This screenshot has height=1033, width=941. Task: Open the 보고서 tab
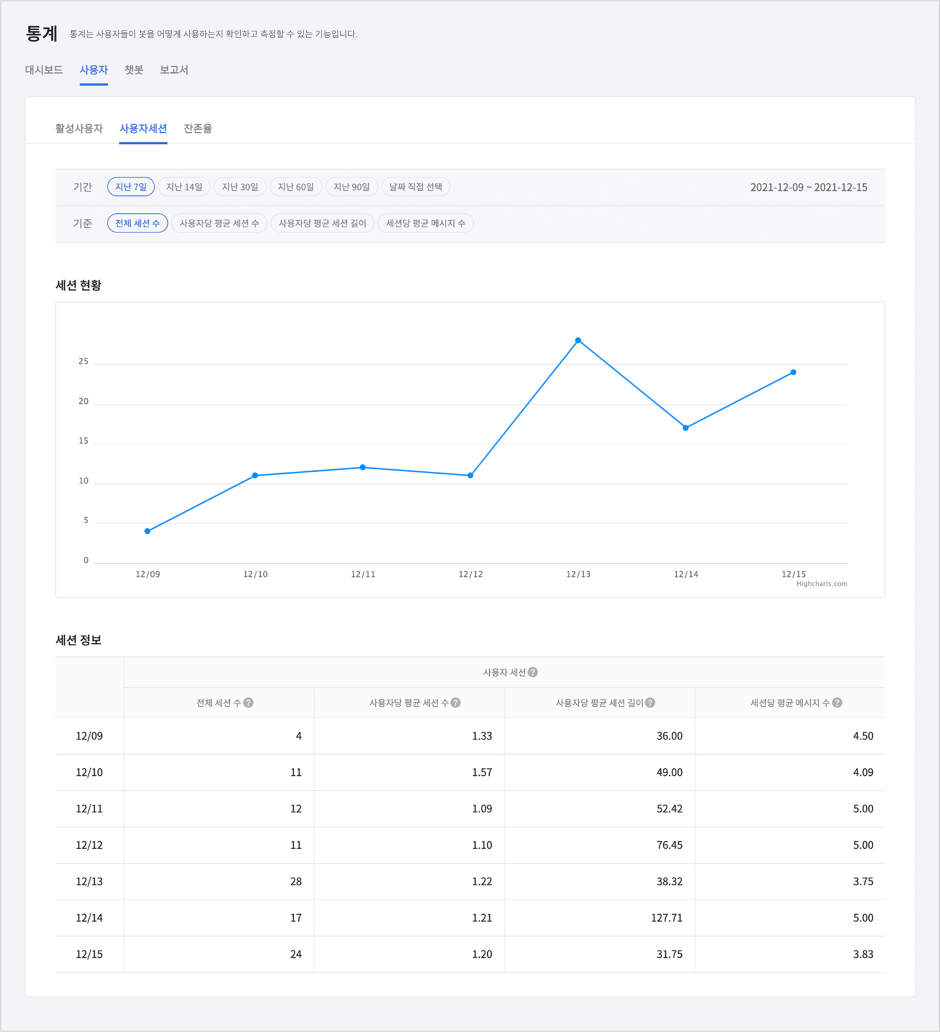click(x=174, y=70)
